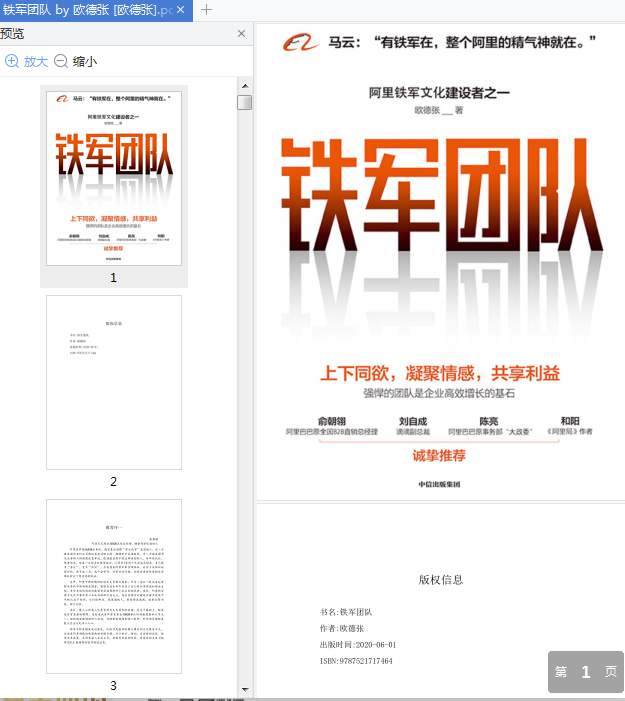Click the thumbnail panel scrollbar handle
The height and width of the screenshot is (701, 625).
(x=245, y=102)
